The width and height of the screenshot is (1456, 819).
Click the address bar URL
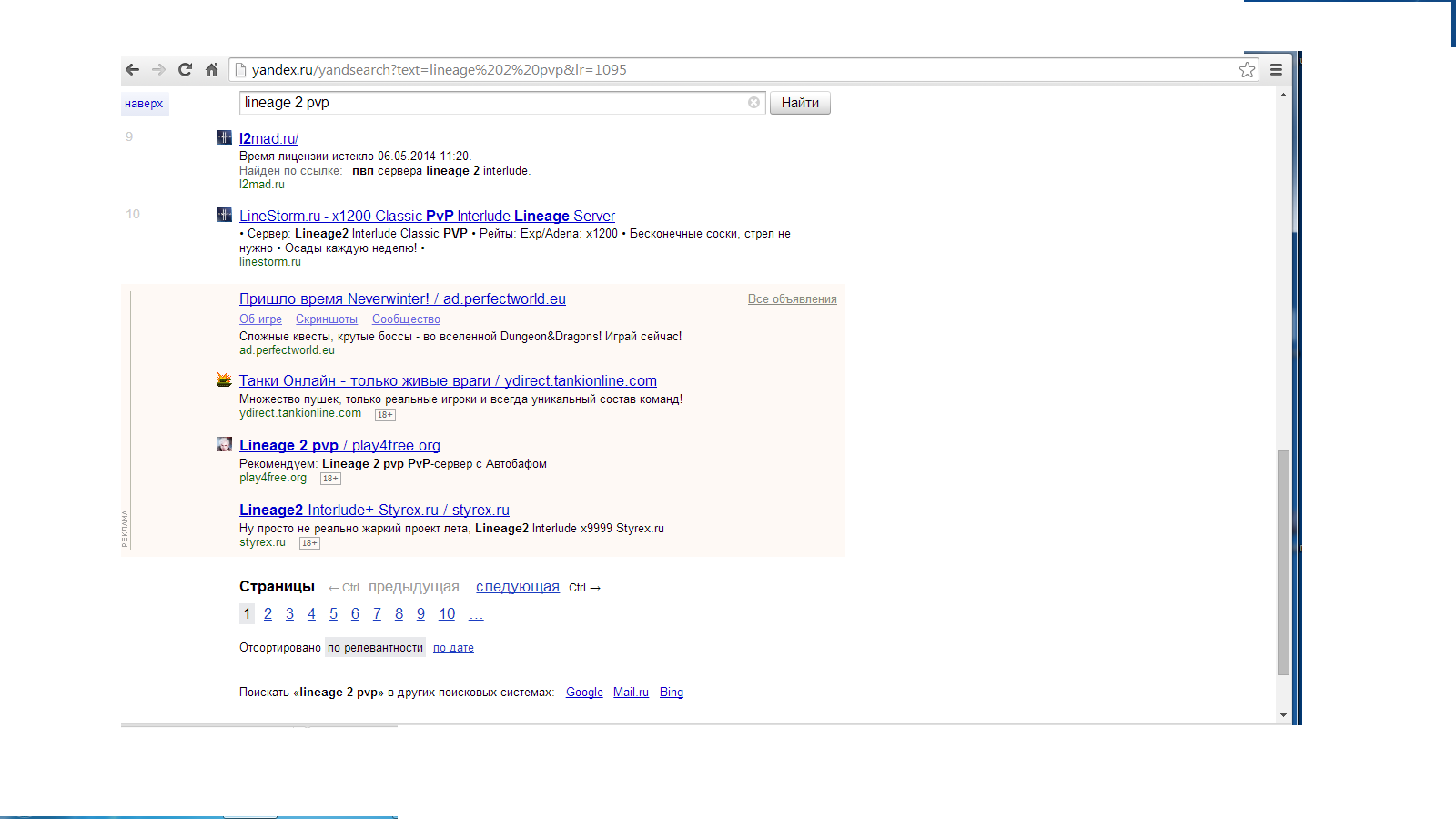point(440,70)
